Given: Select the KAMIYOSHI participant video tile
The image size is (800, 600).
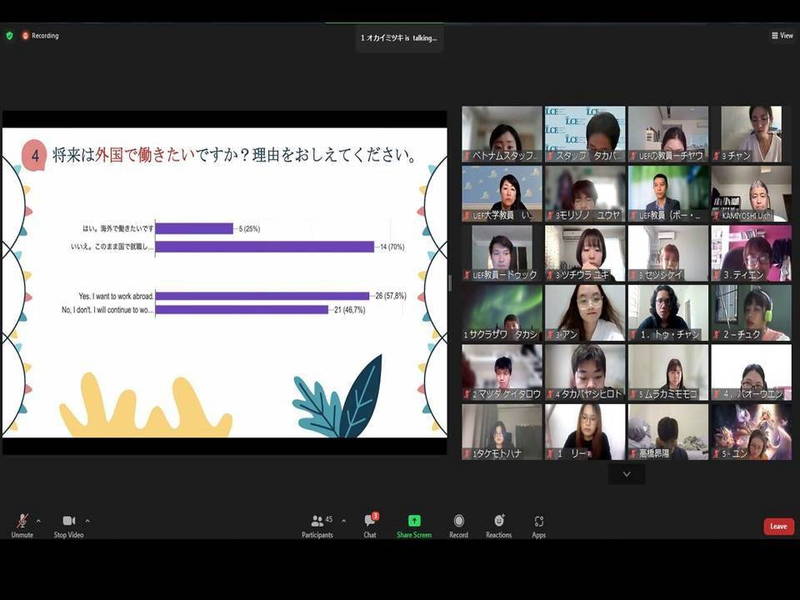Looking at the screenshot, I should pos(751,193).
